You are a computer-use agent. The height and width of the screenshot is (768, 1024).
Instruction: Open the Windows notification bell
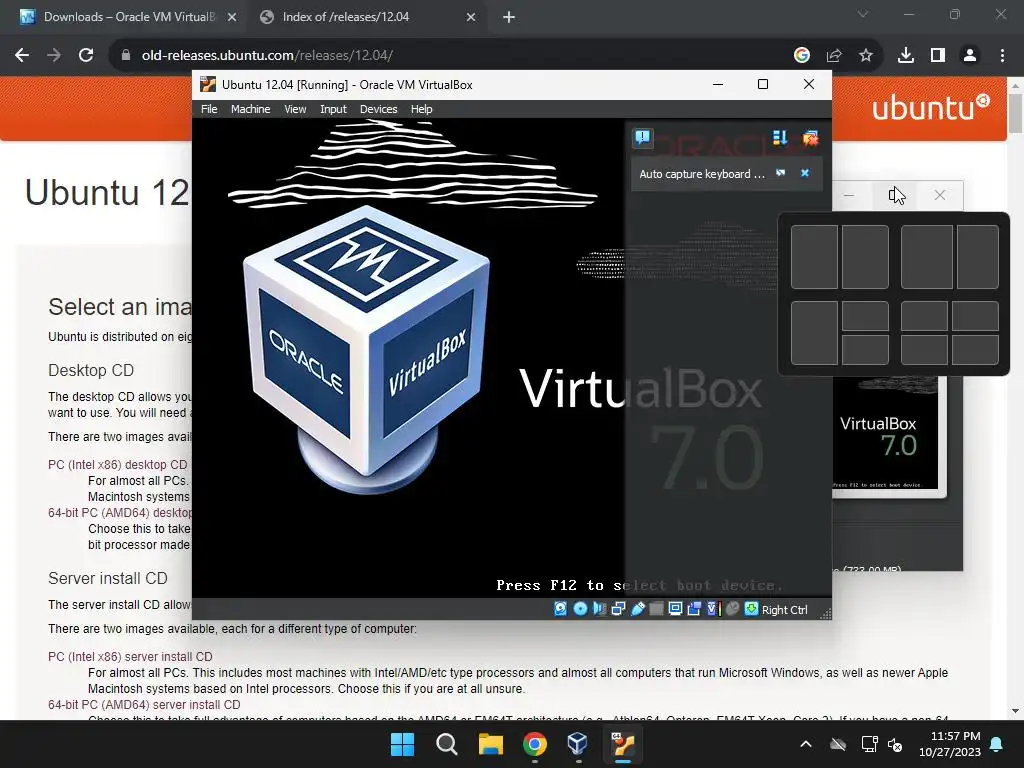pyautogui.click(x=997, y=744)
